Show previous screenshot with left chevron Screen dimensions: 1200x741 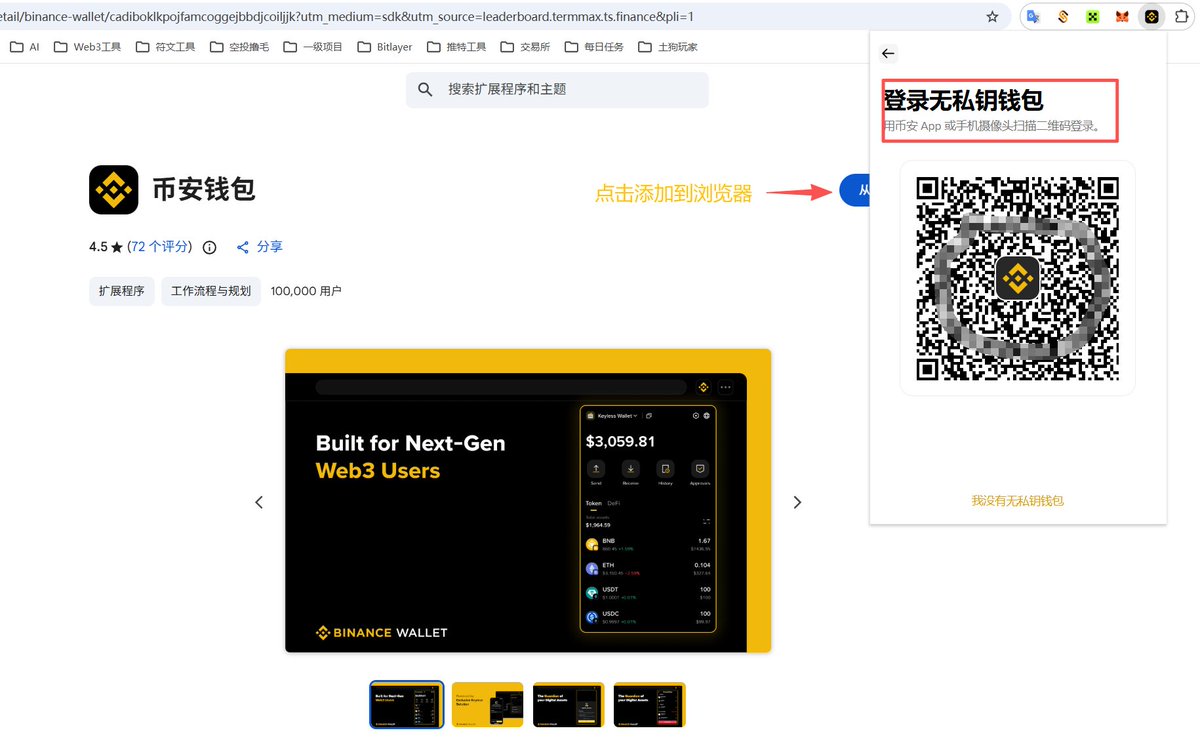pos(259,502)
